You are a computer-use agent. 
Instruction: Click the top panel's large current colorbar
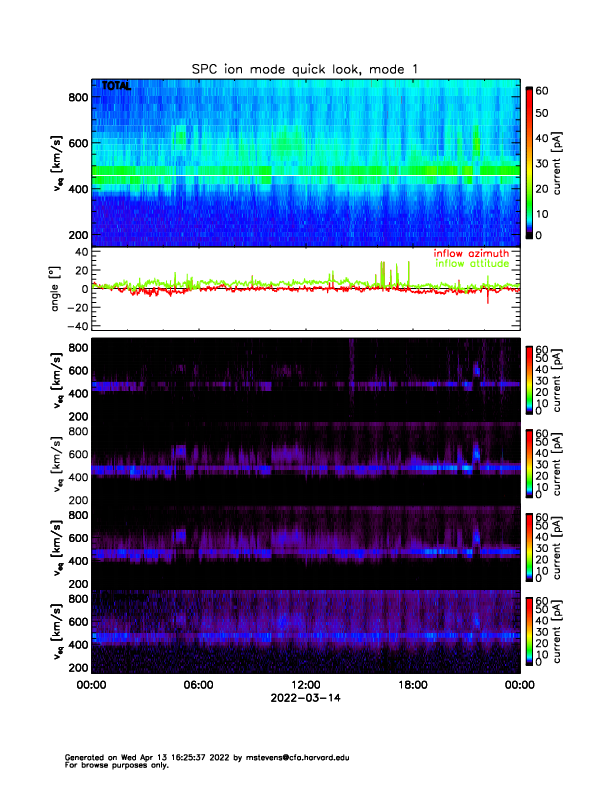tap(529, 162)
